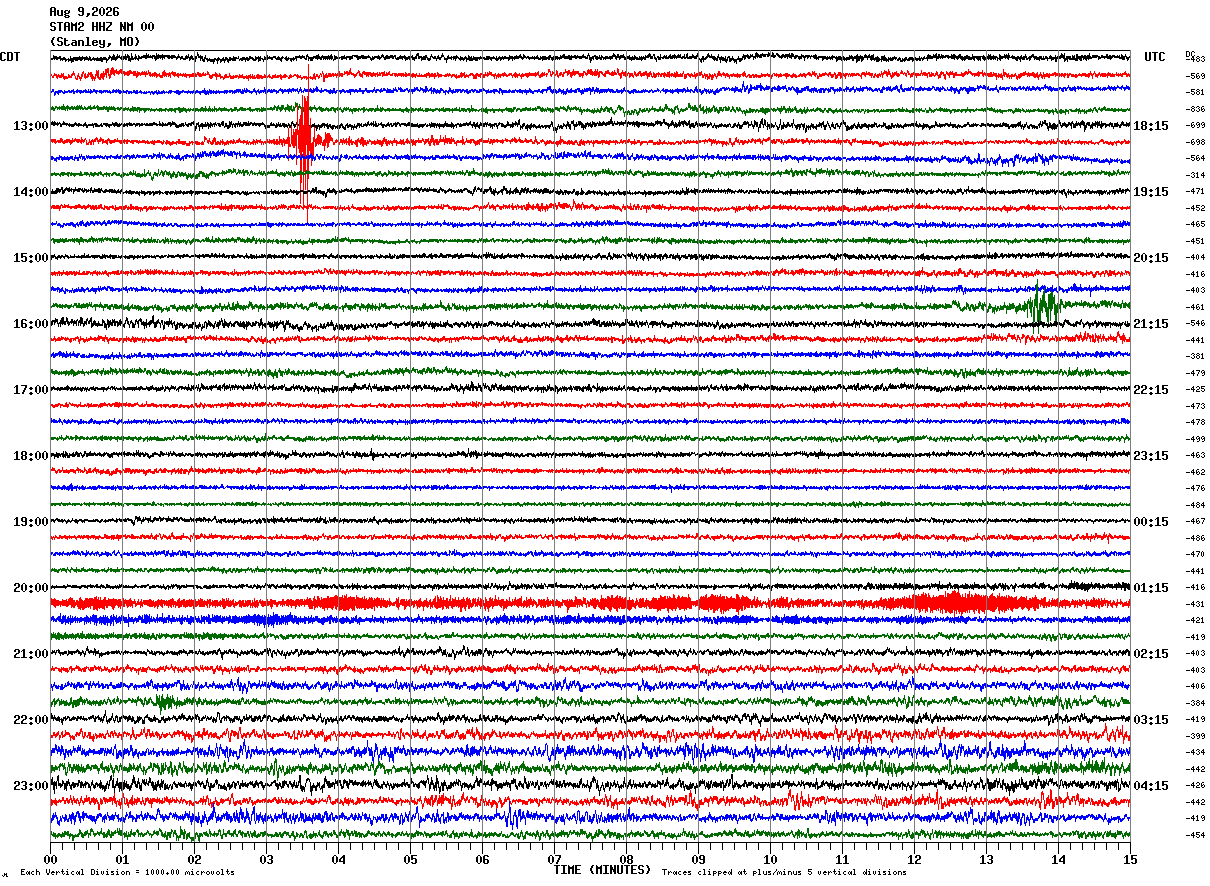The width and height of the screenshot is (1210, 886).
Task: Select the station header STAM2 HHZ NM 00
Action: (x=101, y=27)
